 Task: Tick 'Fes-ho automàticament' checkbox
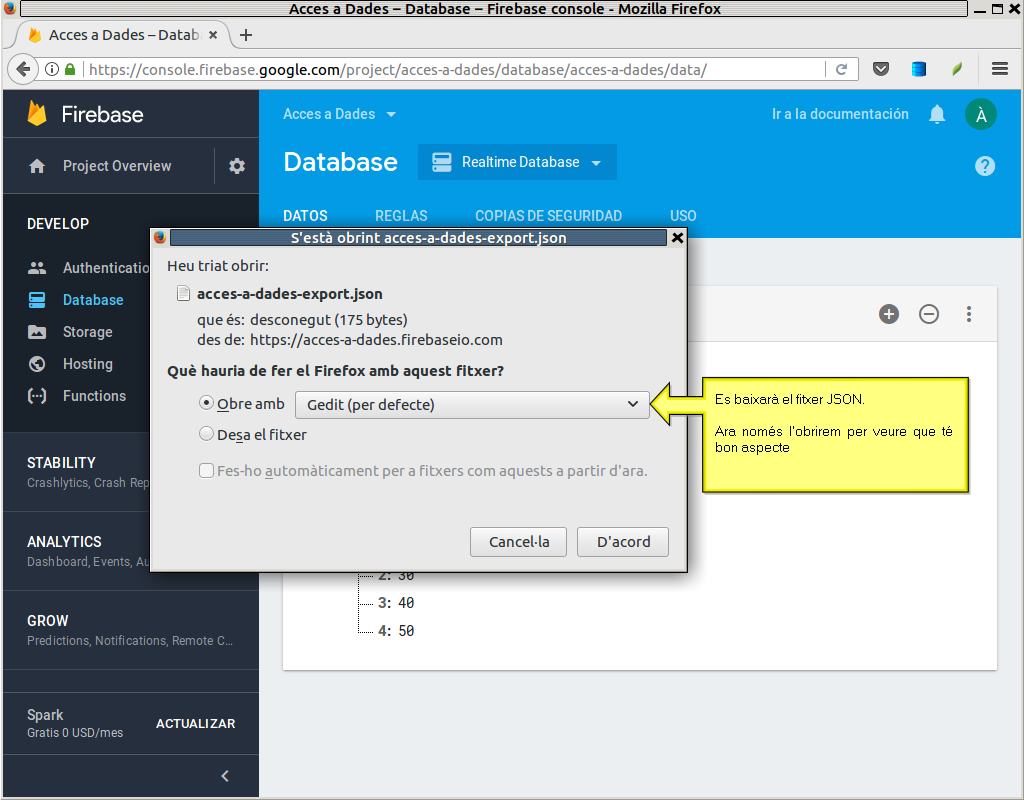[x=206, y=470]
